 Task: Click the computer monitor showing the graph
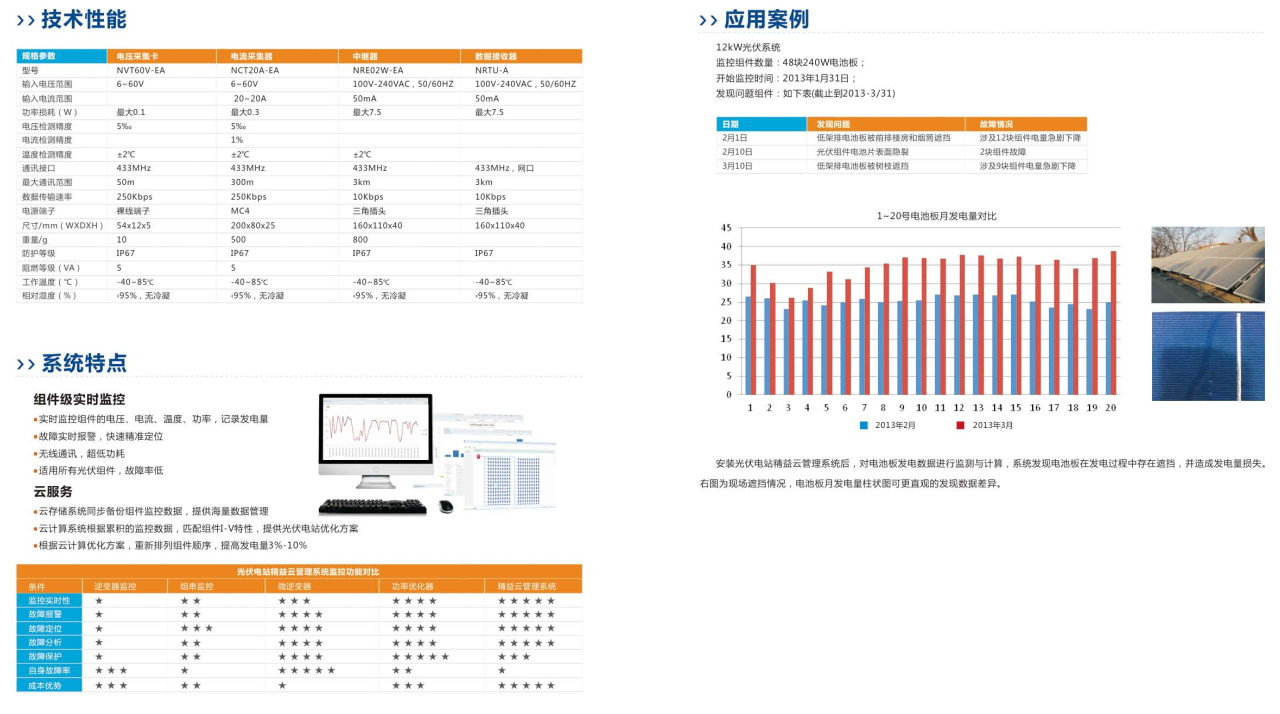(375, 440)
